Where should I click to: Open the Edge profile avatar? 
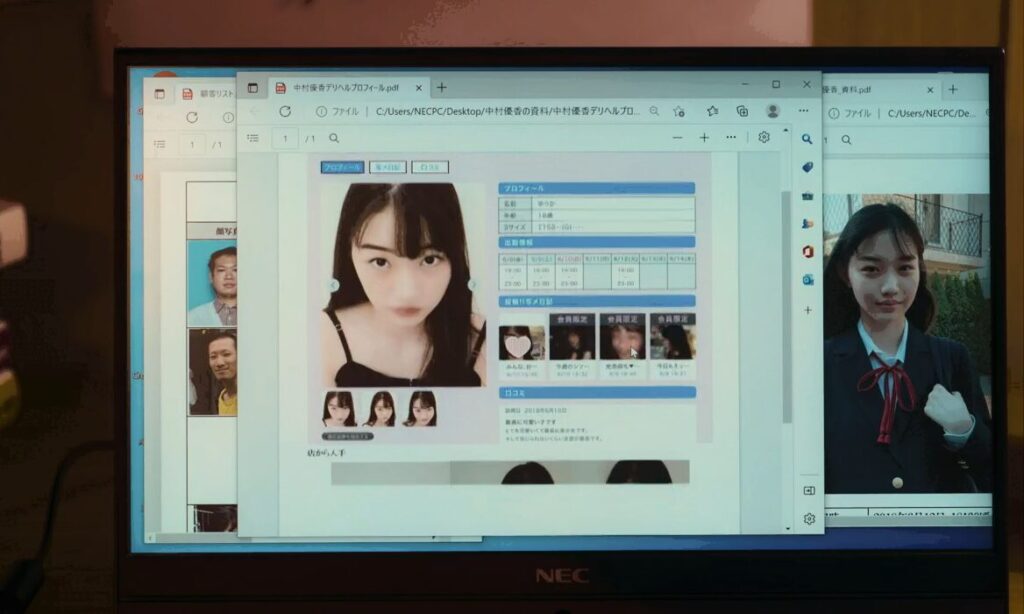coord(772,111)
